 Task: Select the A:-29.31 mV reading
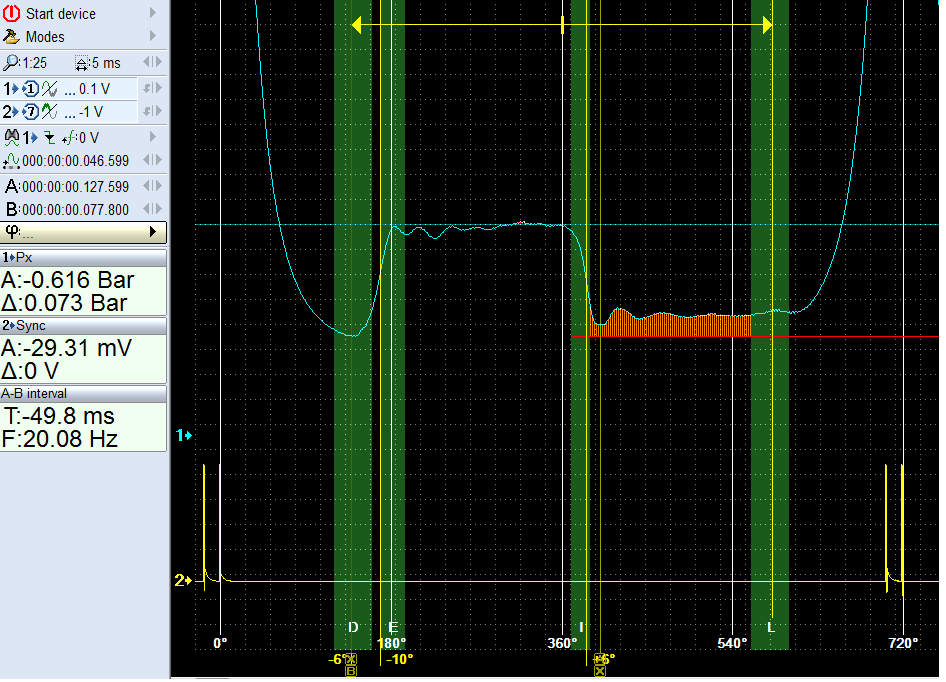66,348
